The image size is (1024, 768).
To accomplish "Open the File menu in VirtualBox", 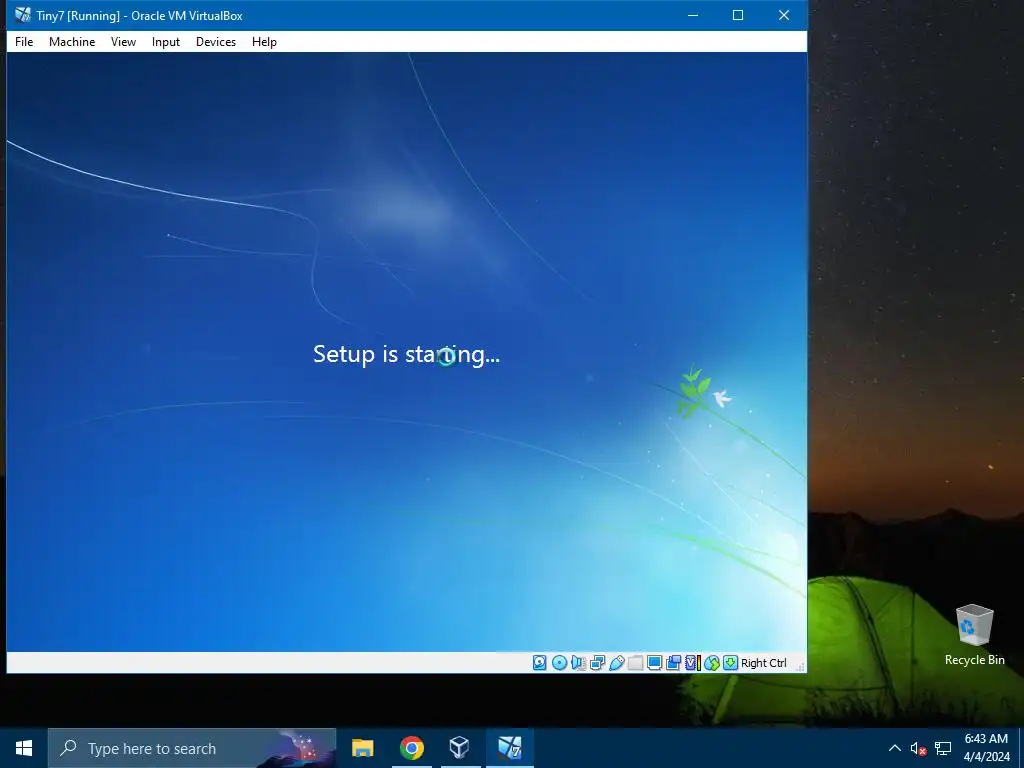I will pos(24,42).
